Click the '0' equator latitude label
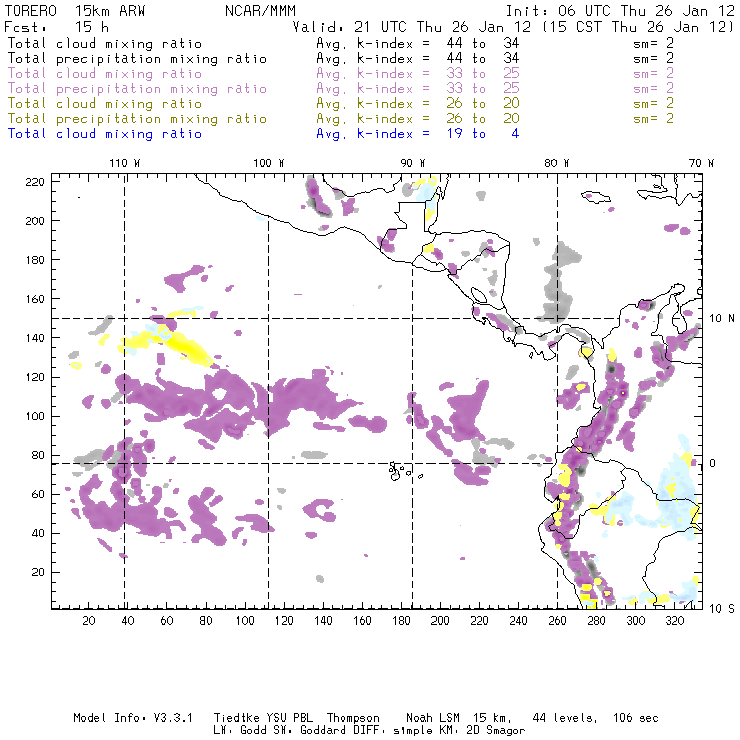The height and width of the screenshot is (740, 740). (x=712, y=463)
